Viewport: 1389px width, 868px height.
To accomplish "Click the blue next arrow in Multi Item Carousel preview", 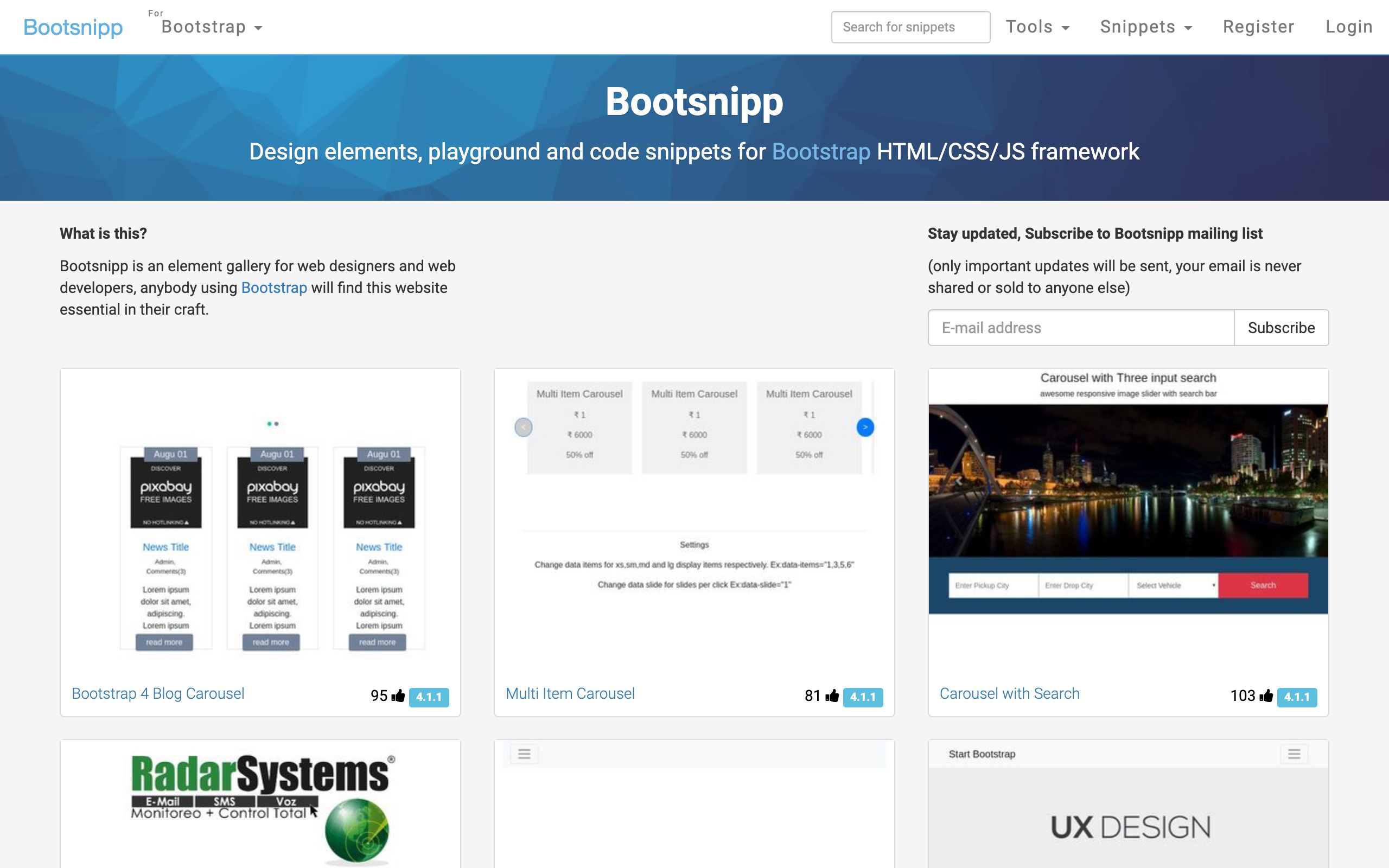I will [x=865, y=427].
